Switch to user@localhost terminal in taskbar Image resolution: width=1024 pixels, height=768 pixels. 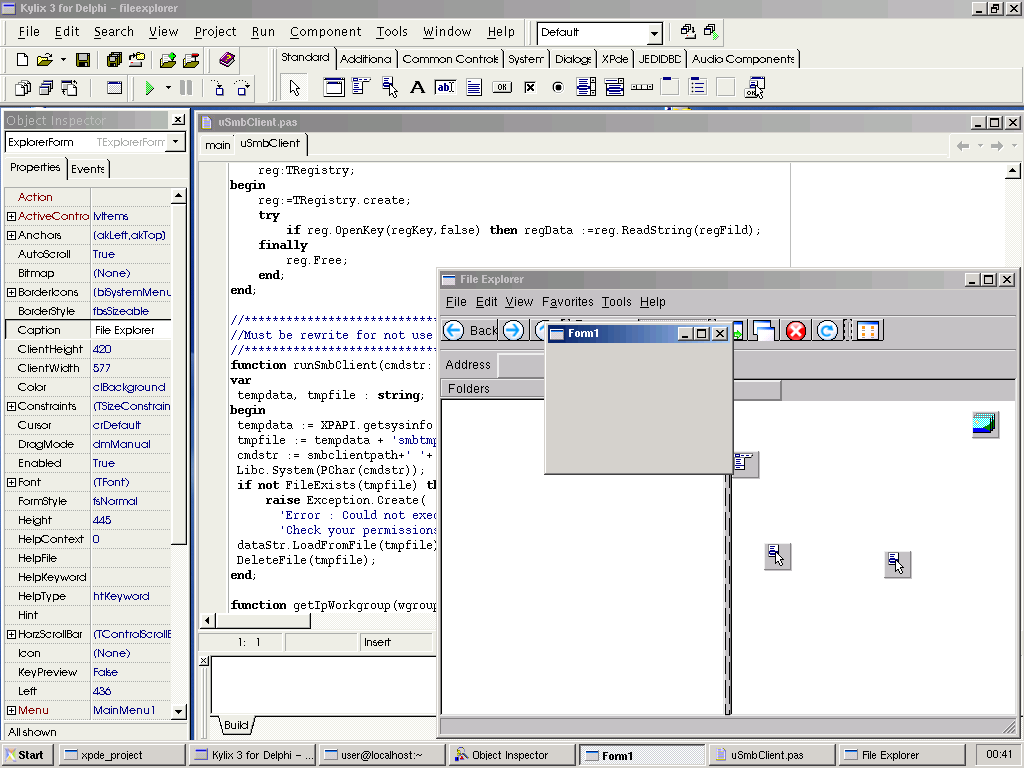pyautogui.click(x=382, y=755)
